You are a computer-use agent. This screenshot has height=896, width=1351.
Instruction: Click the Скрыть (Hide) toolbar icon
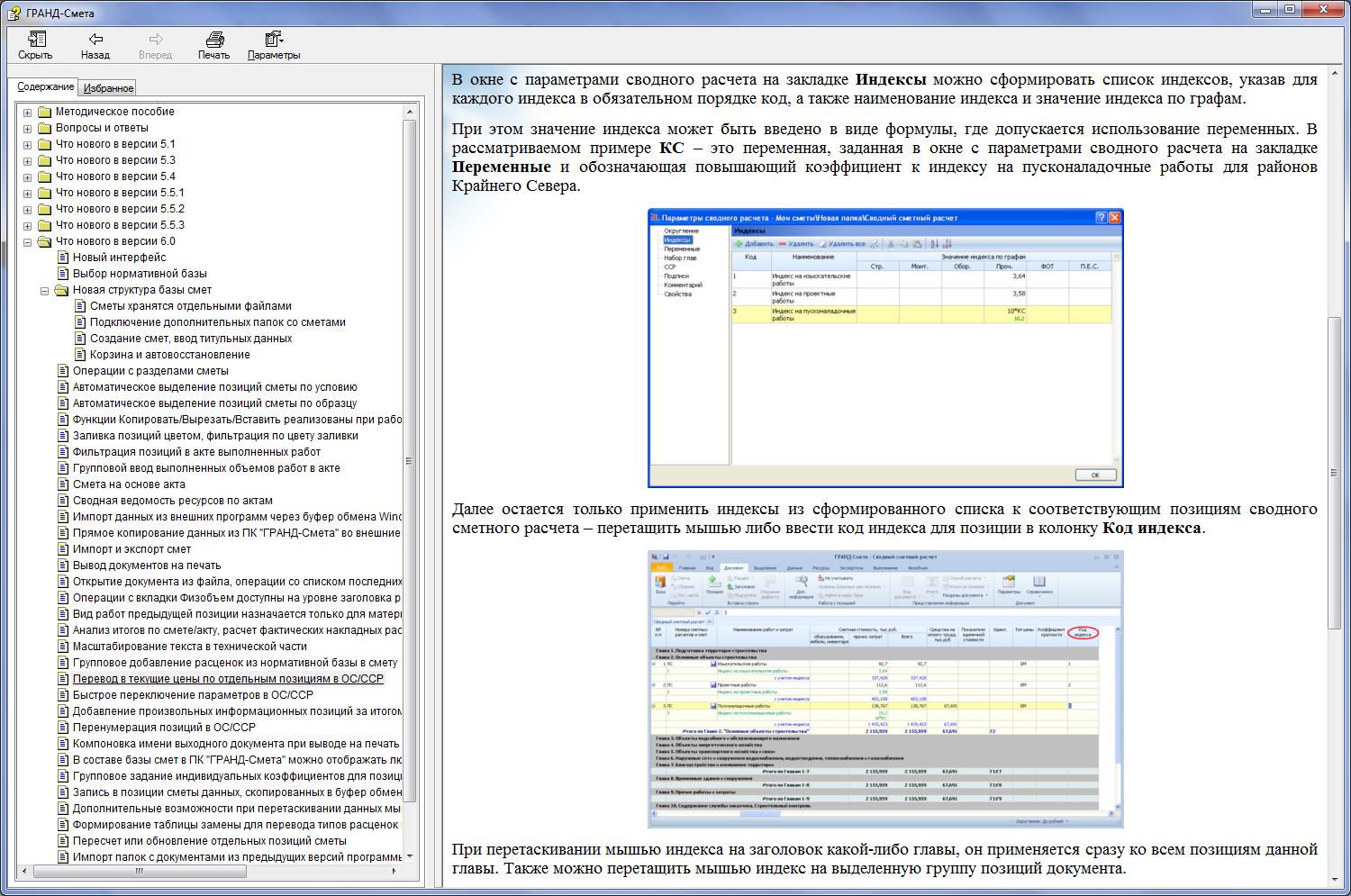point(36,40)
